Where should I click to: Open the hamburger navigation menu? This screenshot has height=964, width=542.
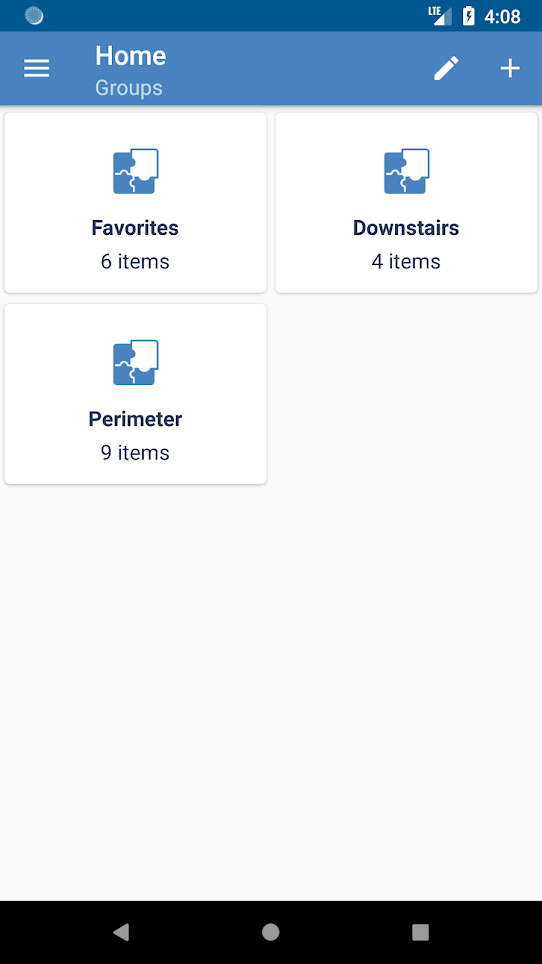coord(36,68)
